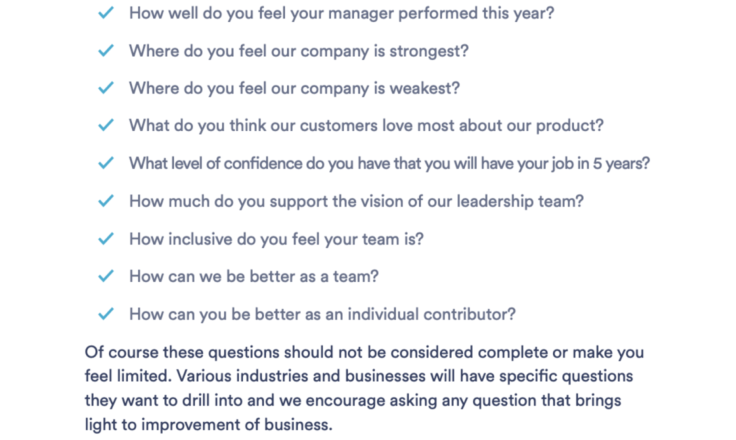Click checkmark beside job in 5 years question
Screen dimensions: 736x440
(x=106, y=163)
